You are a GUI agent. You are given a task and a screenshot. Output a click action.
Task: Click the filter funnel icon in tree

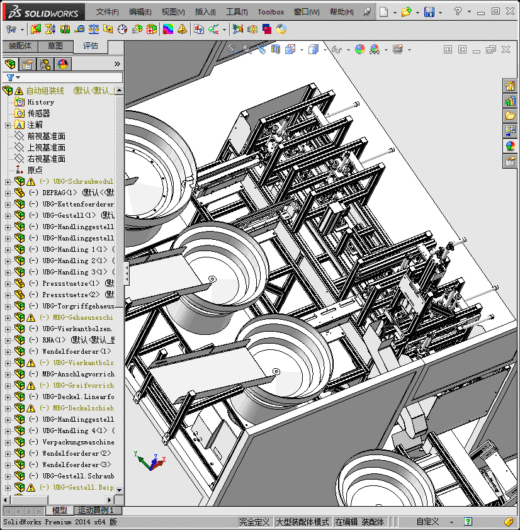pyautogui.click(x=10, y=77)
